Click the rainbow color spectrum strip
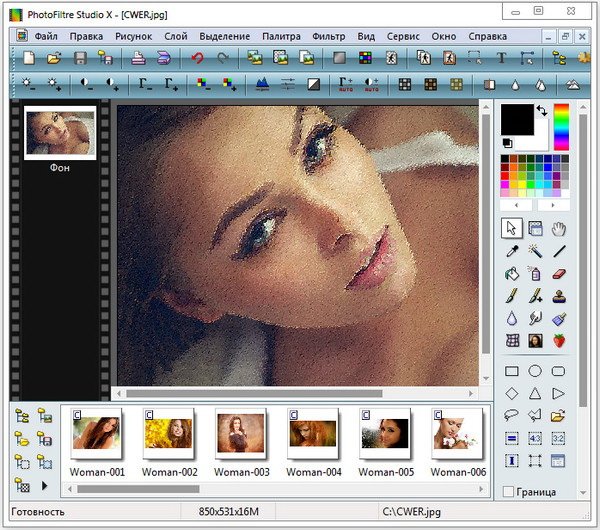The height and width of the screenshot is (530, 600). click(561, 126)
